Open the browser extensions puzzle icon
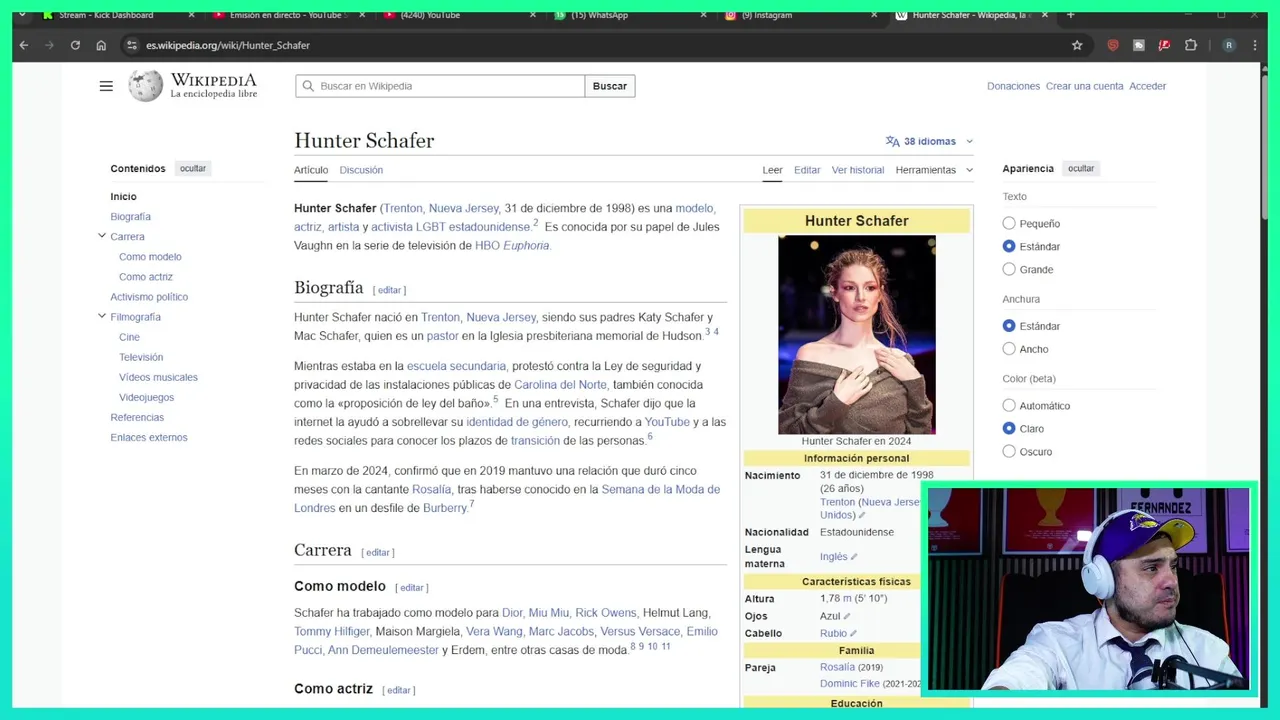The image size is (1280, 720). click(x=1190, y=45)
